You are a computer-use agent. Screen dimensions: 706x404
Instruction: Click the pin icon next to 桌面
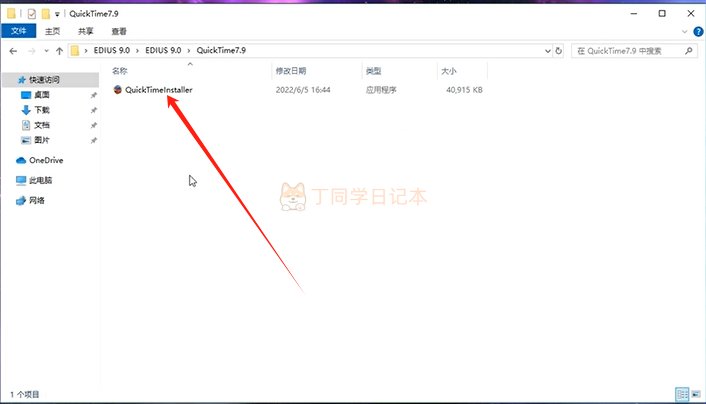pyautogui.click(x=94, y=95)
